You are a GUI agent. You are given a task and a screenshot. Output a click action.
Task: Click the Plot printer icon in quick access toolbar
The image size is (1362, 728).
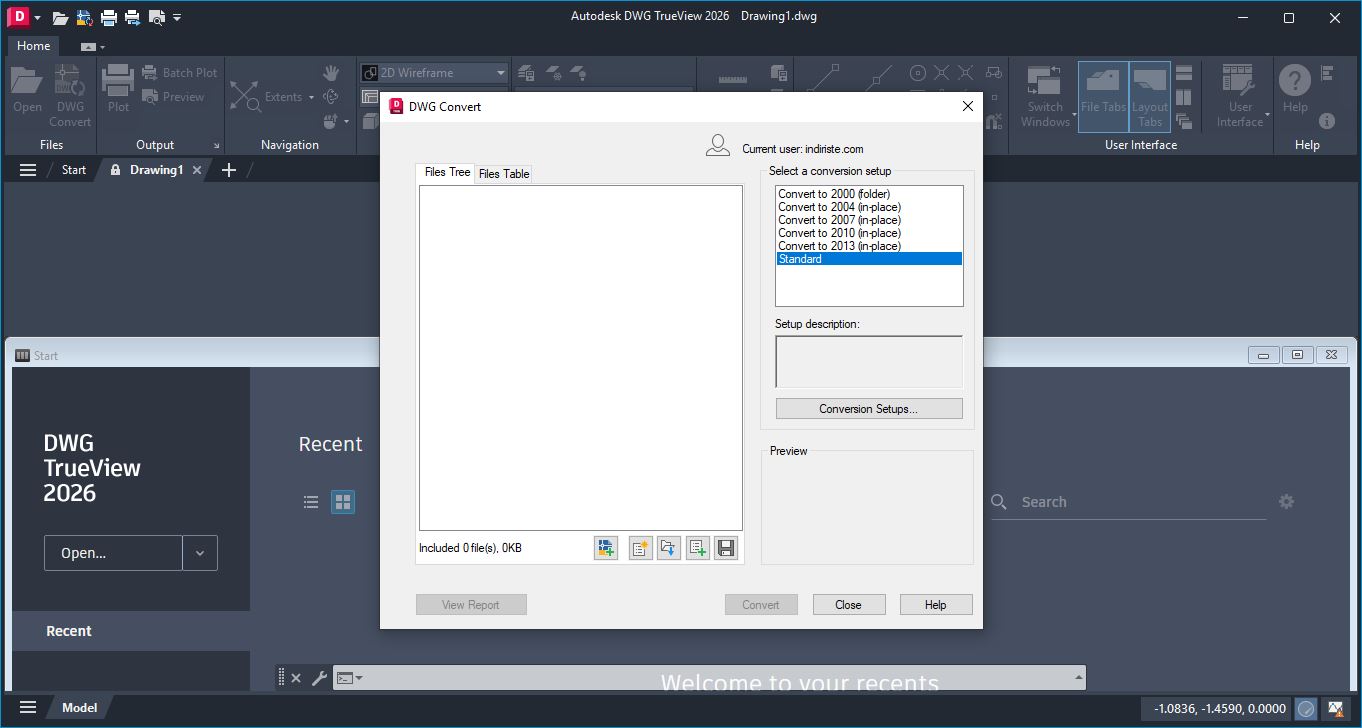pos(108,17)
